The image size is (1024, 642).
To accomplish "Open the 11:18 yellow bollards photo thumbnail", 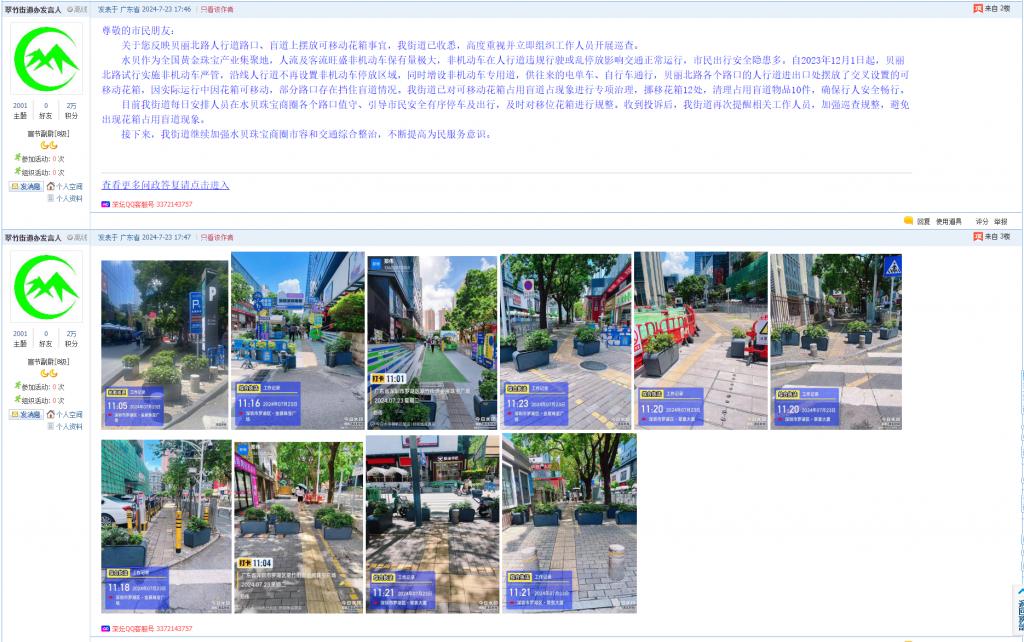I will pos(165,525).
